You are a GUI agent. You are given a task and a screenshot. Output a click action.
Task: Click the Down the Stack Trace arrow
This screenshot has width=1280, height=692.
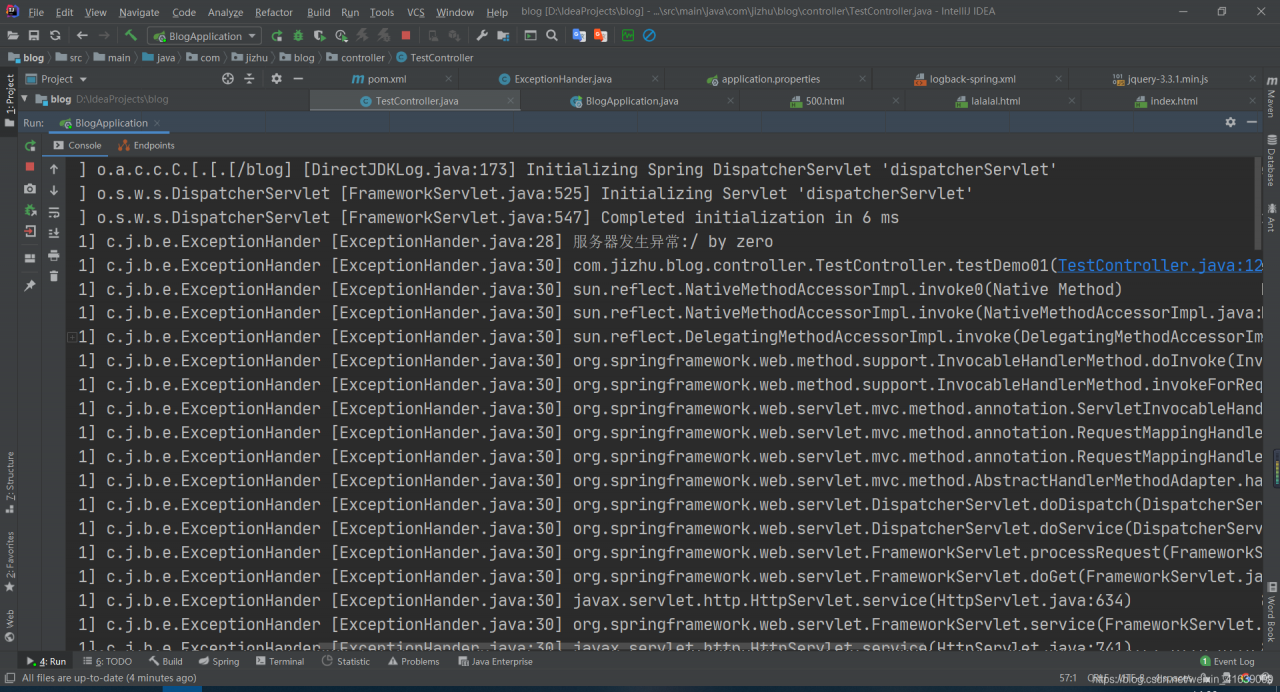(54, 190)
